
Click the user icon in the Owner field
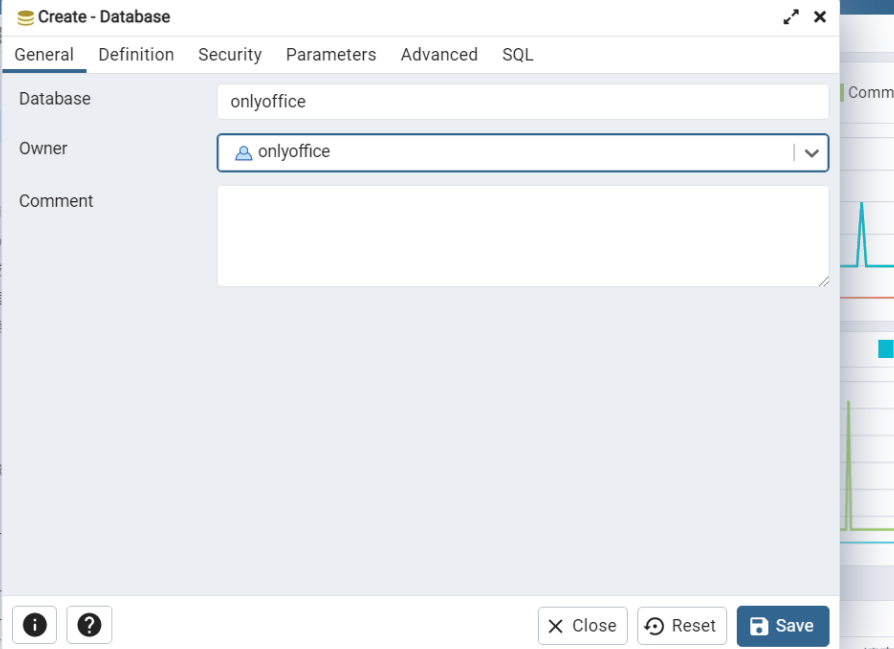pyautogui.click(x=243, y=152)
